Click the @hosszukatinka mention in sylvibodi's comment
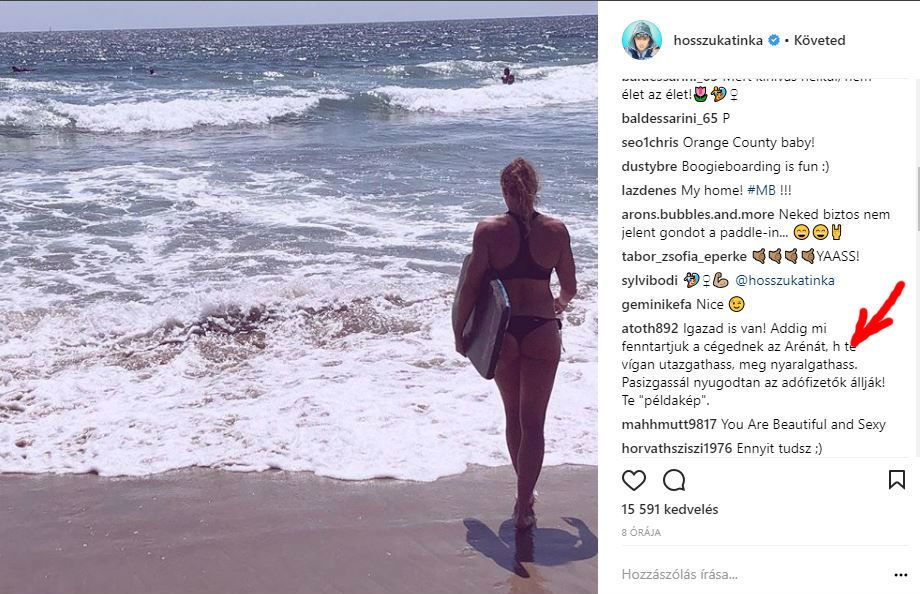920x594 pixels. click(x=784, y=281)
